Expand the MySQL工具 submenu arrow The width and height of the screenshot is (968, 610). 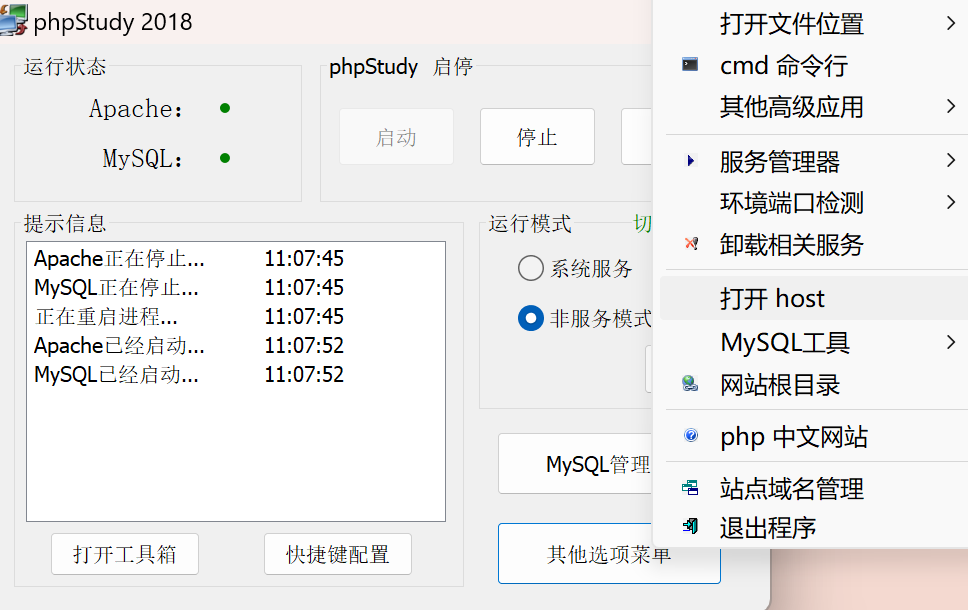(951, 342)
